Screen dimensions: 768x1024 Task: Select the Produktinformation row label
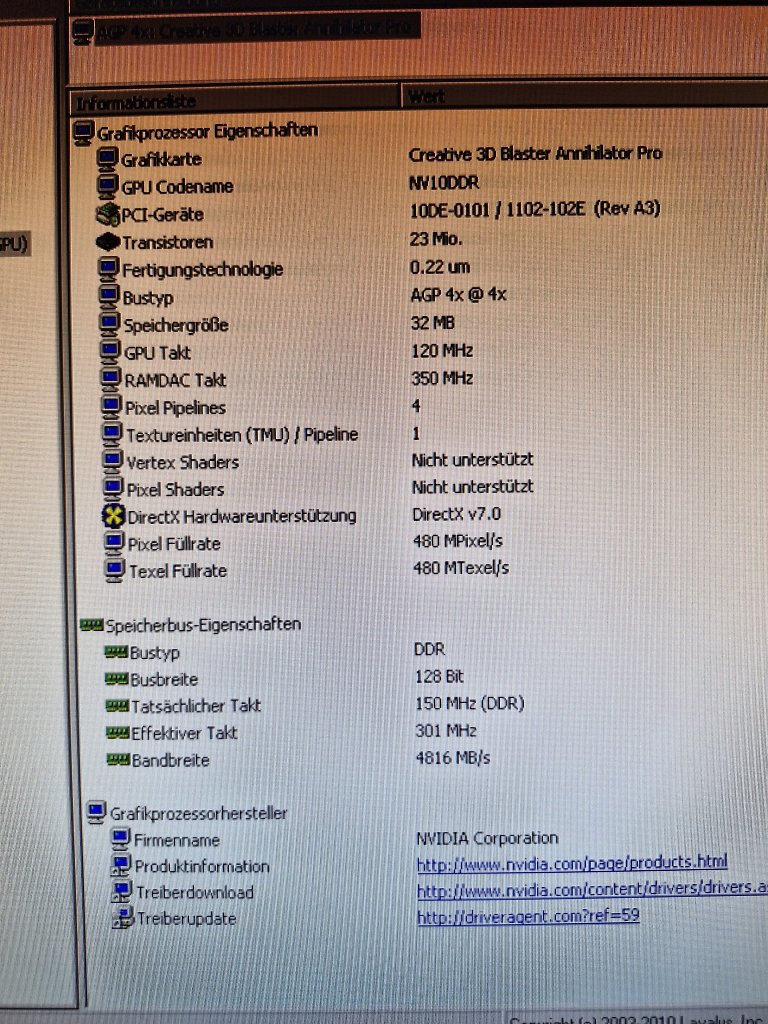click(202, 867)
